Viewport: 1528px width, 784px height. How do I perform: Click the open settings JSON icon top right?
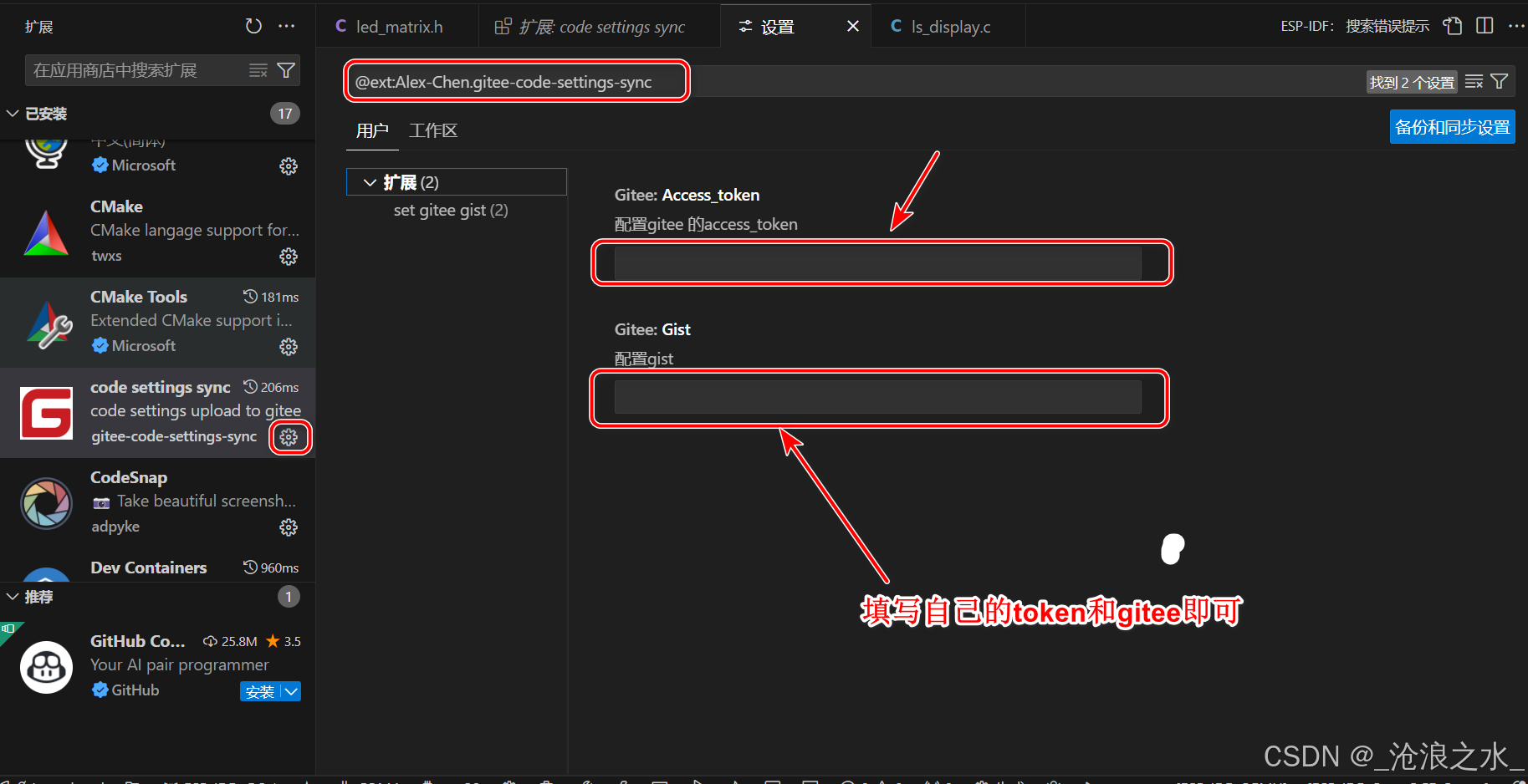pyautogui.click(x=1453, y=25)
